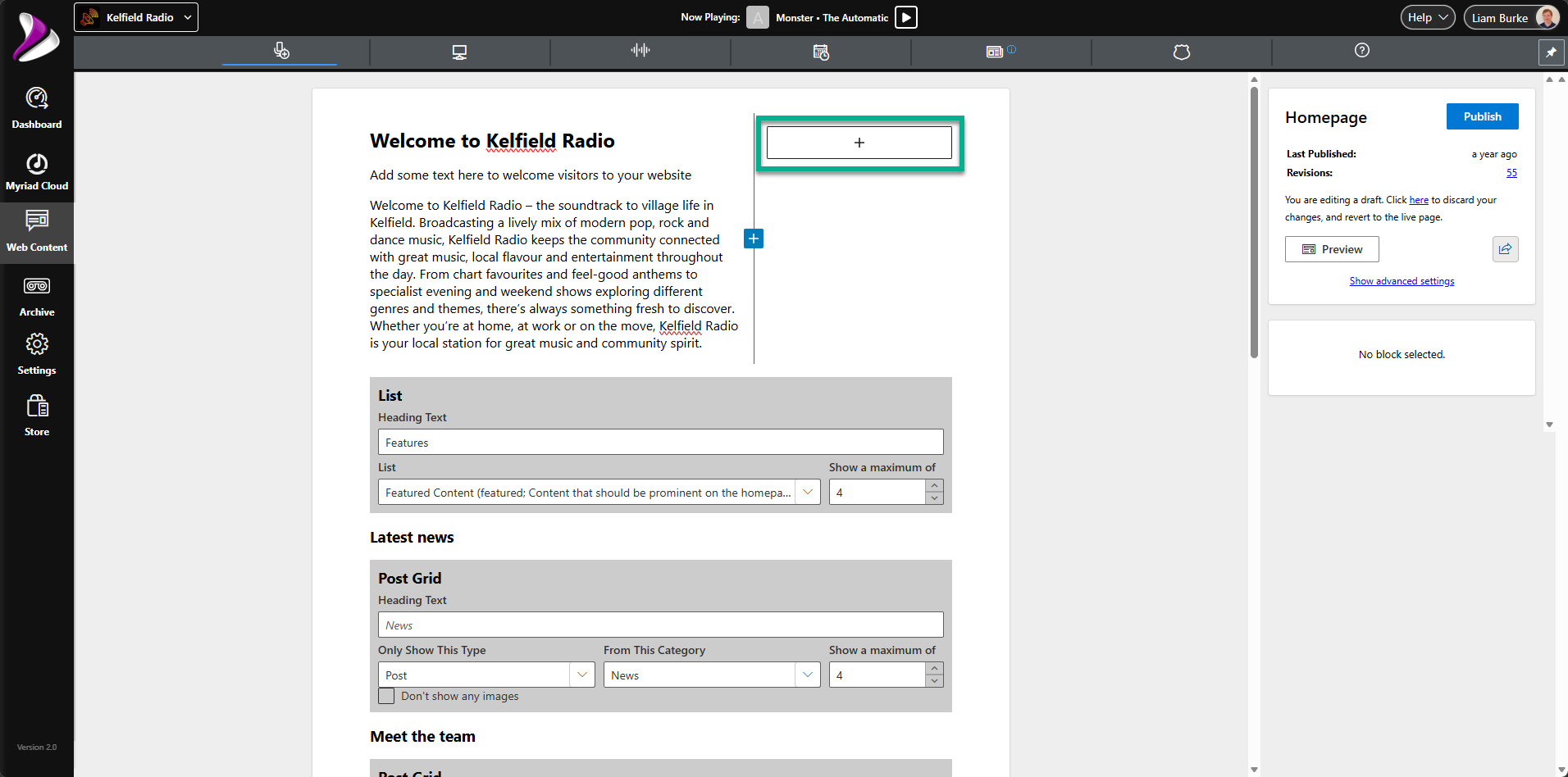The height and width of the screenshot is (777, 1568).
Task: Open the Dashboard sidebar section
Action: (x=37, y=108)
